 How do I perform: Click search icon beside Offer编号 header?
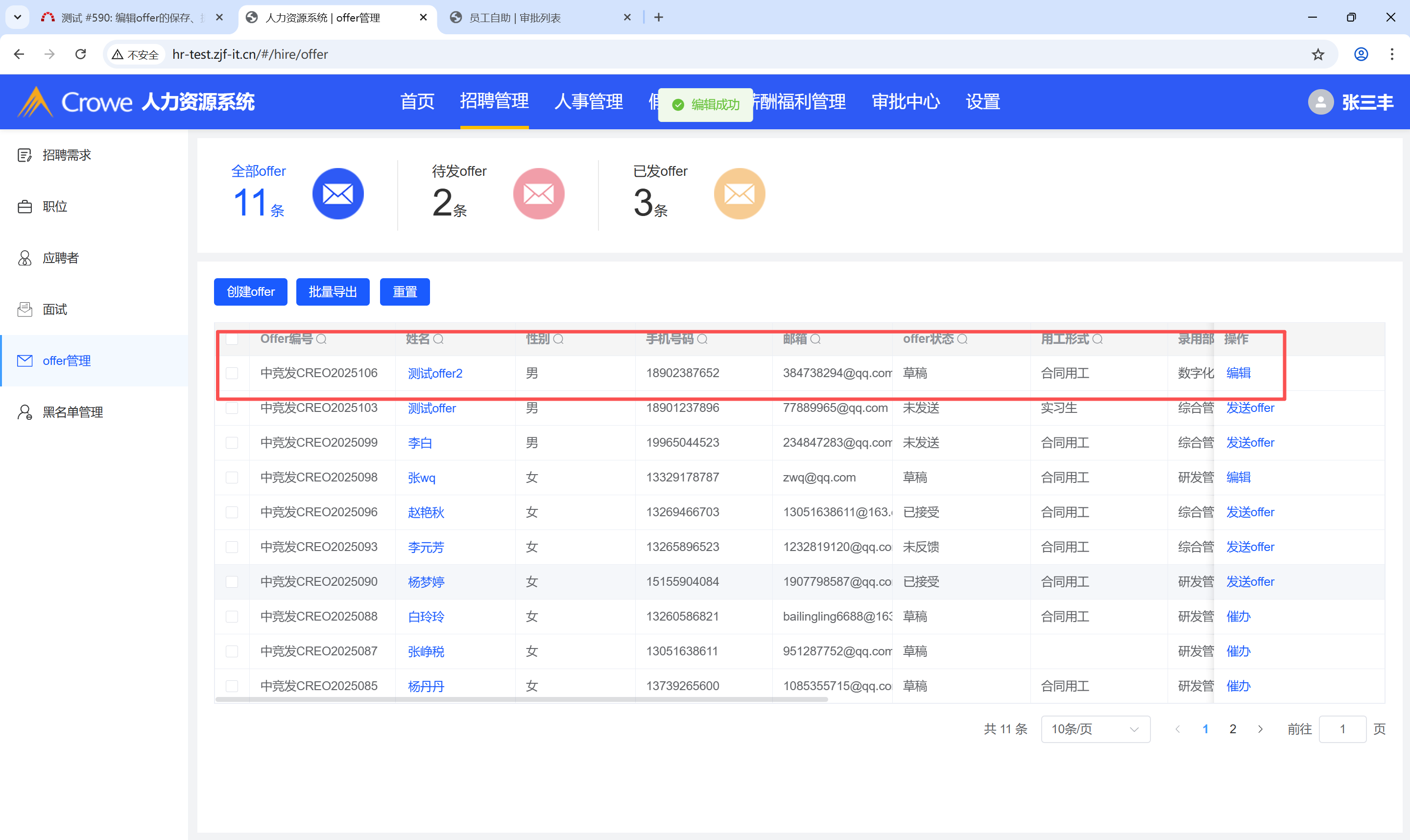tap(321, 339)
